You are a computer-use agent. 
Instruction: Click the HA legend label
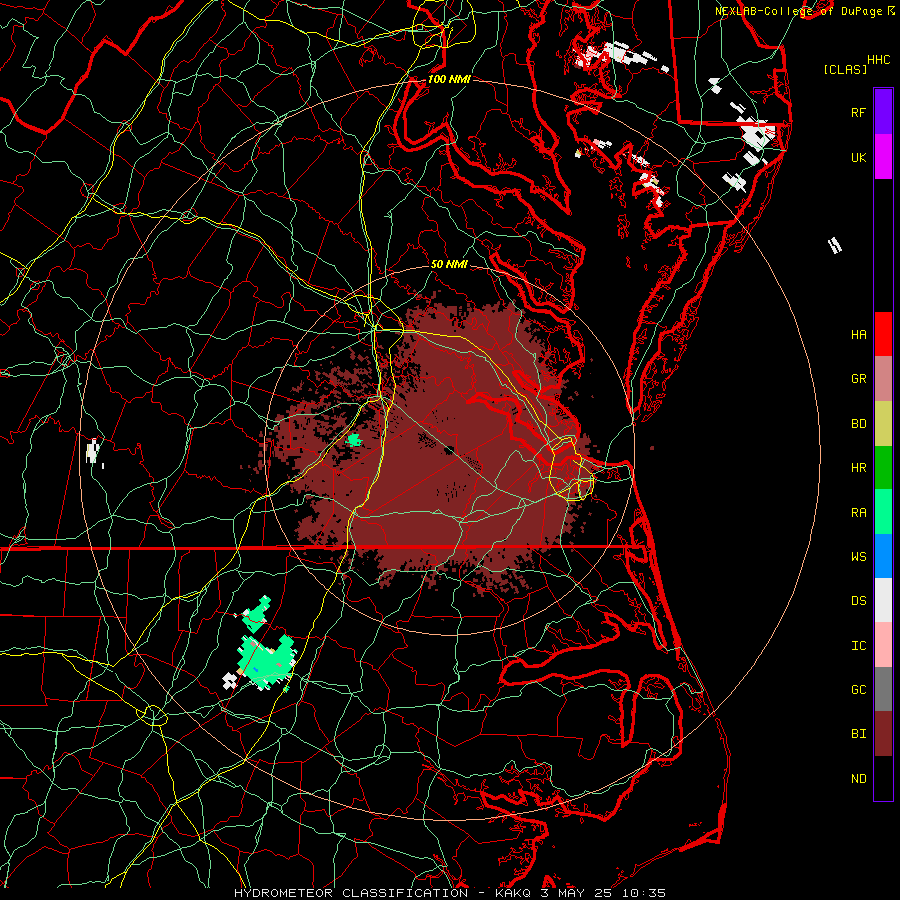[x=858, y=335]
